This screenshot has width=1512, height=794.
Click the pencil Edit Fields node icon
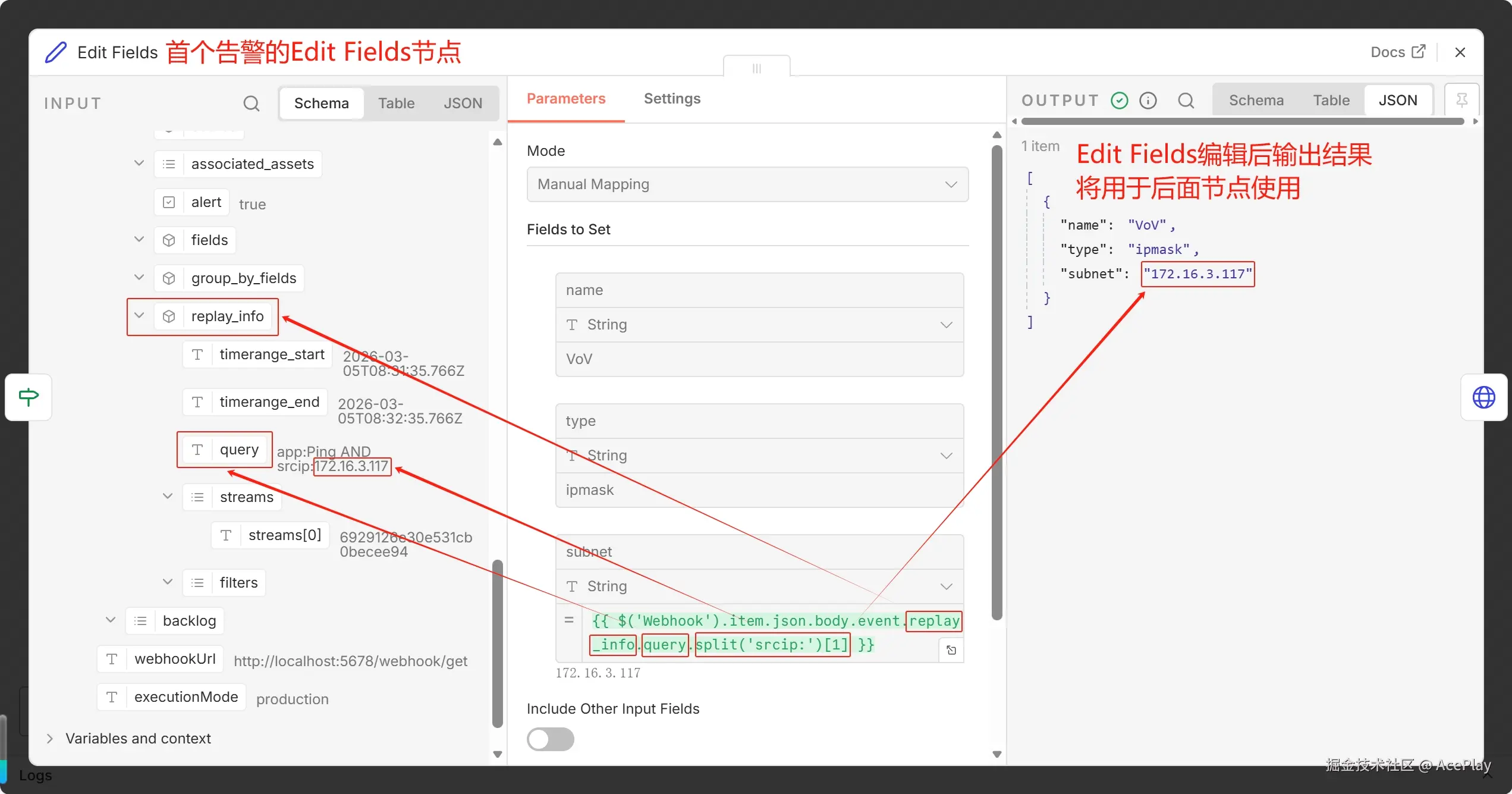click(56, 52)
